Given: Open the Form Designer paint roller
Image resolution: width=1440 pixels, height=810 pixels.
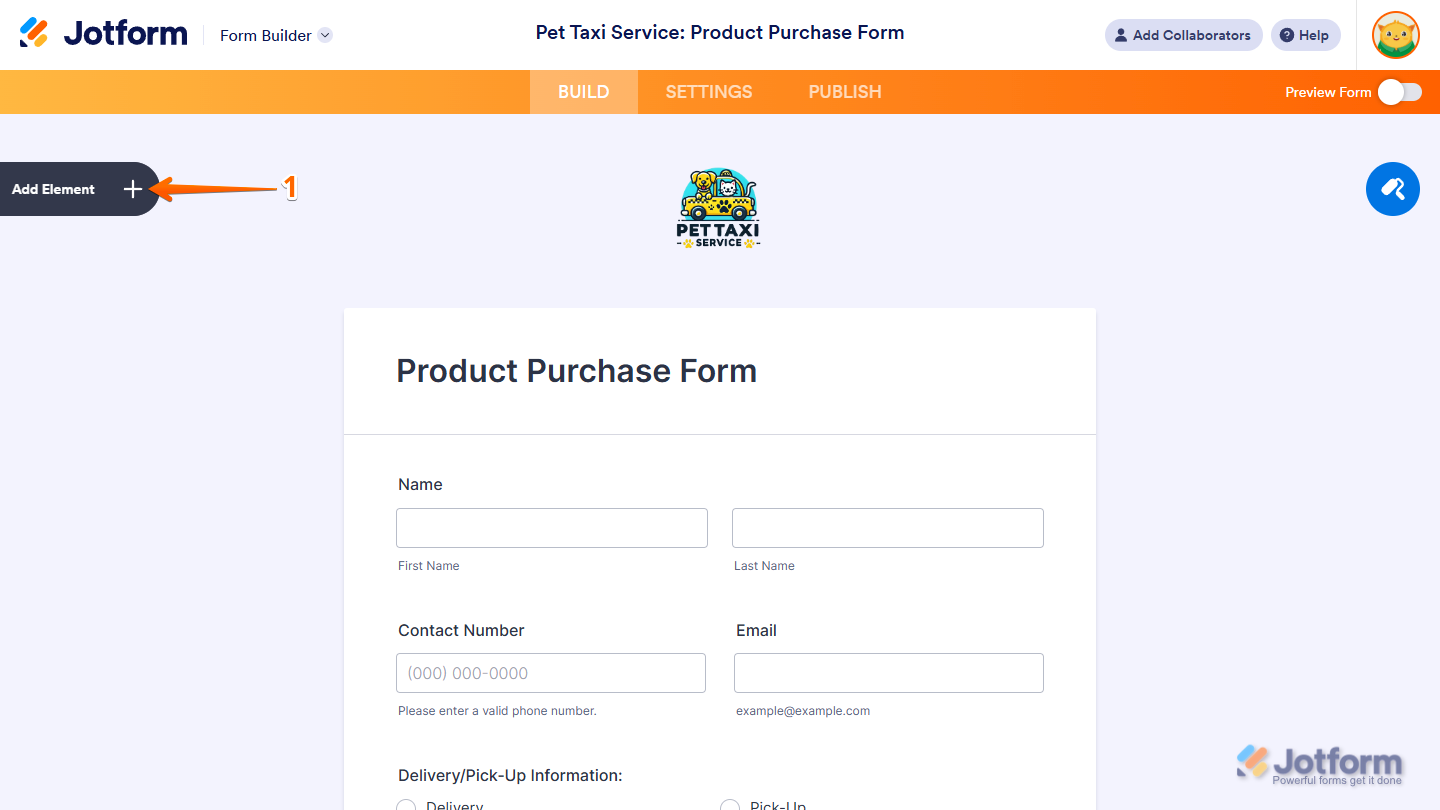Looking at the screenshot, I should coord(1392,189).
